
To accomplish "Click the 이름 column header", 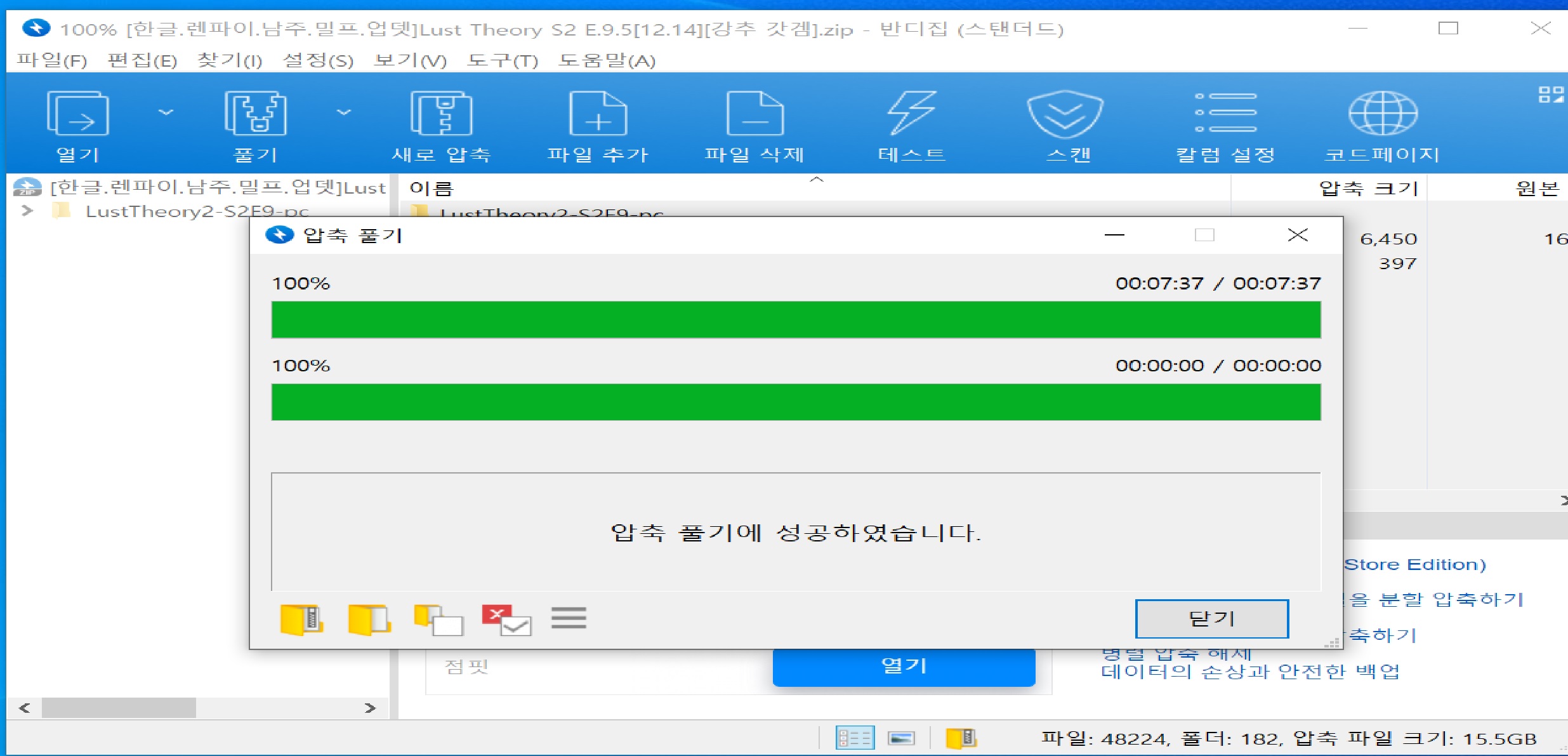I will [x=432, y=189].
